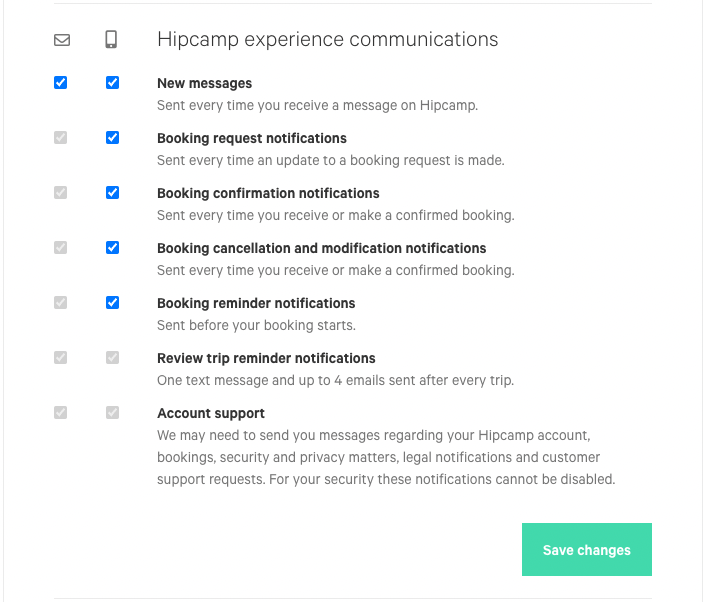Toggle phone checkbox for Booking reminder notifications
703x602 pixels.
click(x=113, y=303)
